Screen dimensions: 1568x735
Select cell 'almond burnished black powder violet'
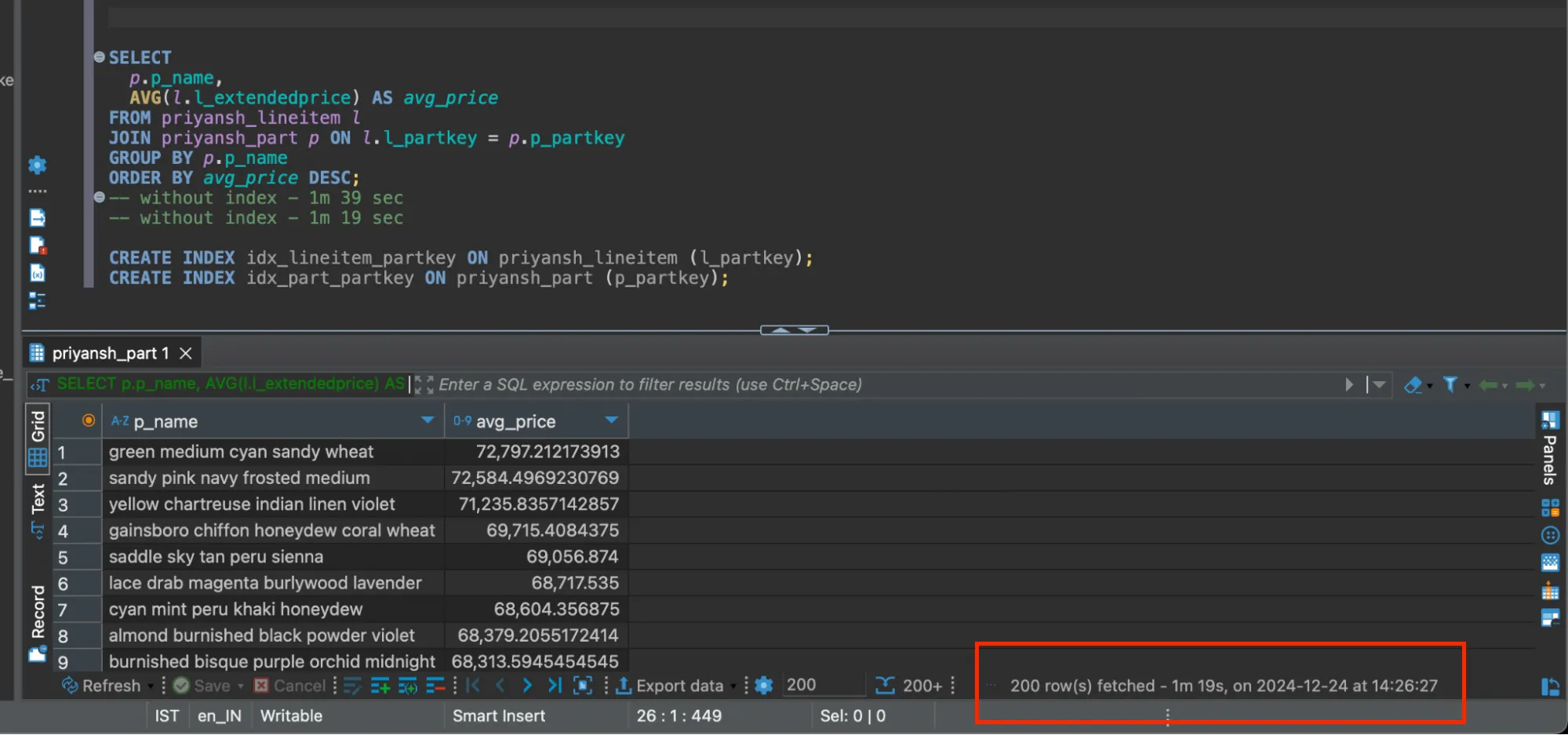pyautogui.click(x=273, y=635)
